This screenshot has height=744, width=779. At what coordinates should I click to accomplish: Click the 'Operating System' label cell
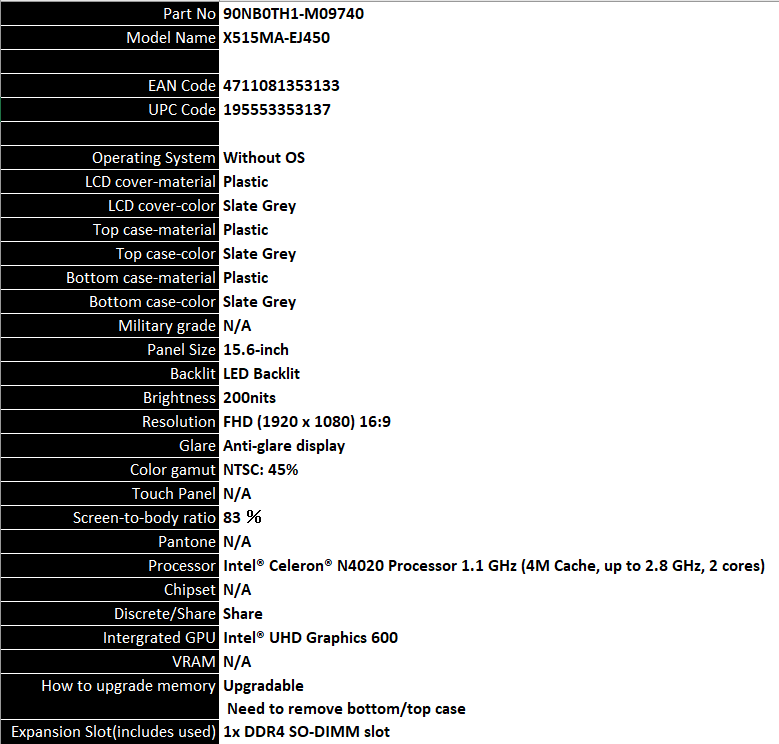153,158
